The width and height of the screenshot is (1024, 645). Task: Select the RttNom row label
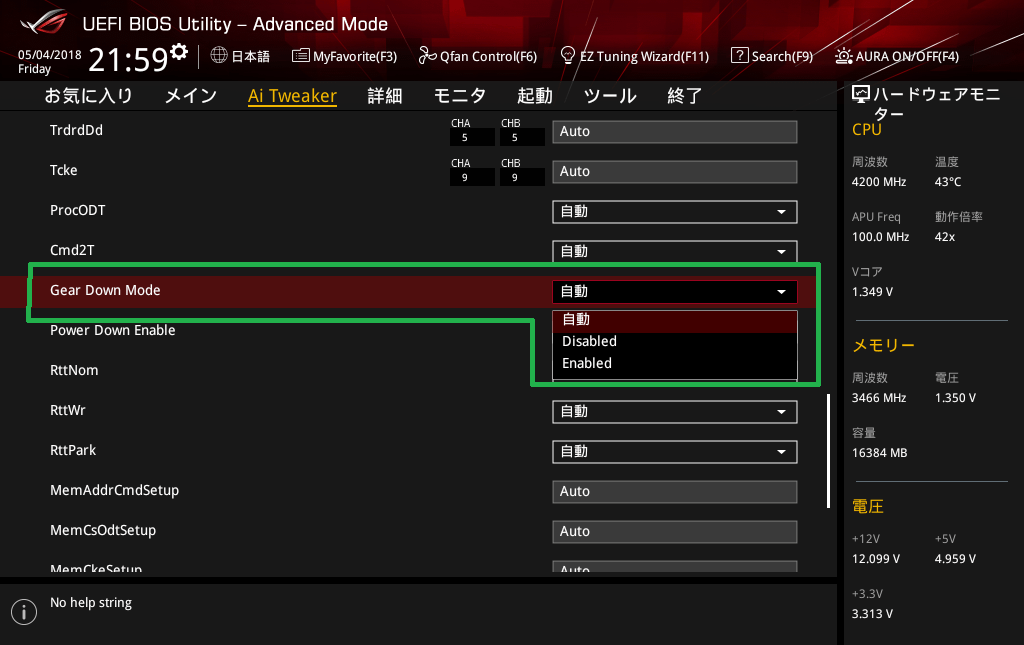(74, 371)
